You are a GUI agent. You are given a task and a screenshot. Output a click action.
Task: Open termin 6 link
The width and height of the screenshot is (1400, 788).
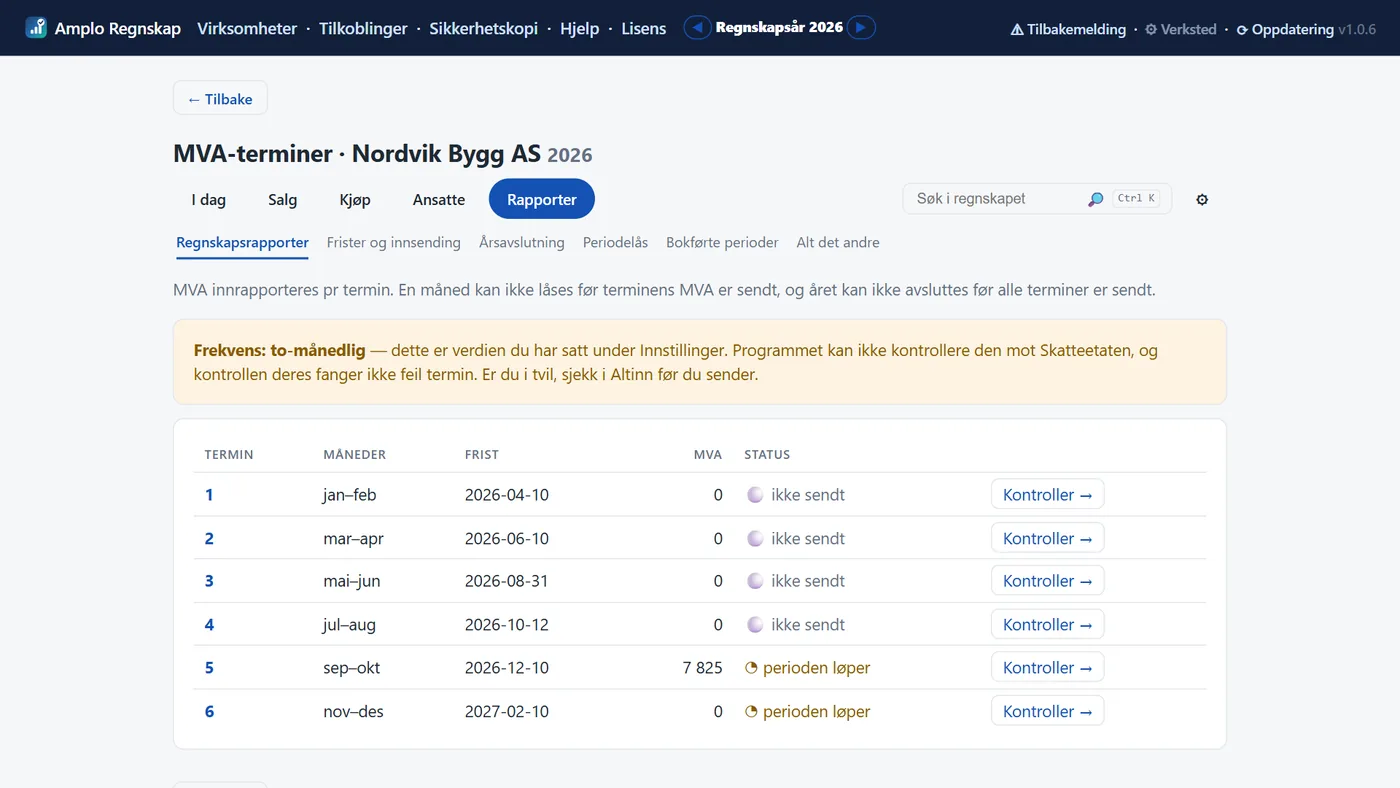209,712
